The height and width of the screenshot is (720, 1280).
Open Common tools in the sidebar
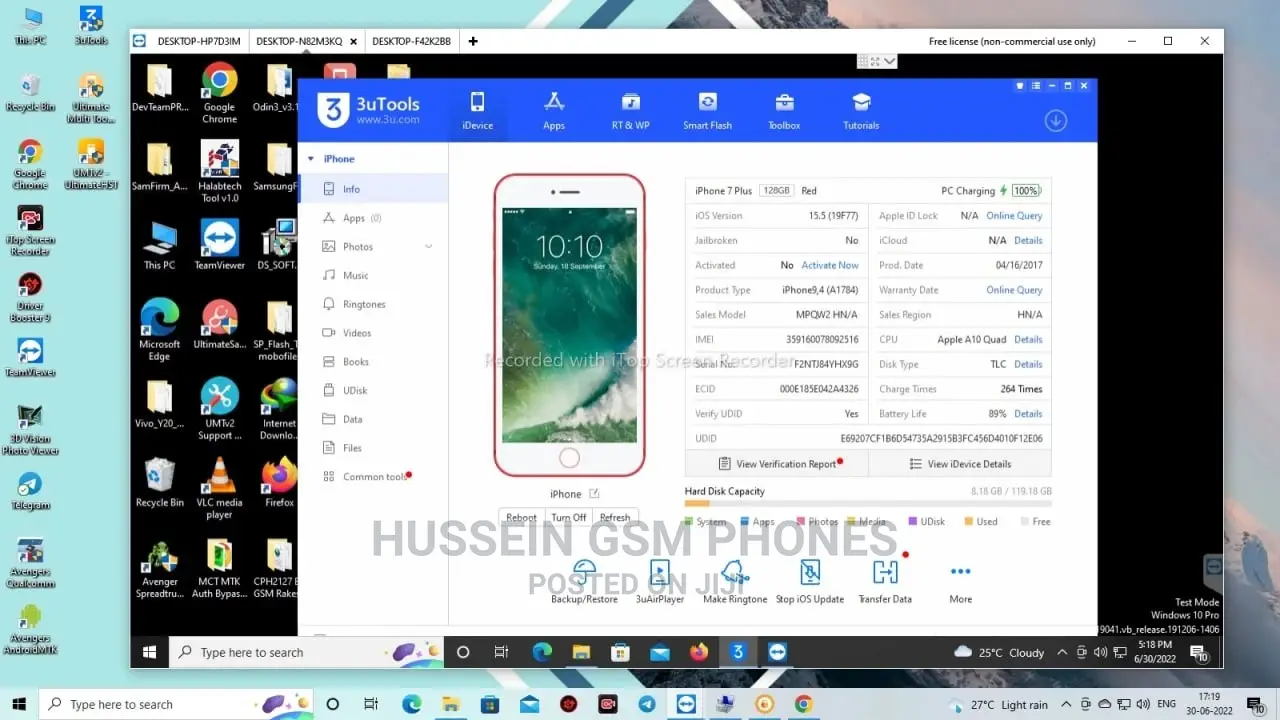pos(373,477)
